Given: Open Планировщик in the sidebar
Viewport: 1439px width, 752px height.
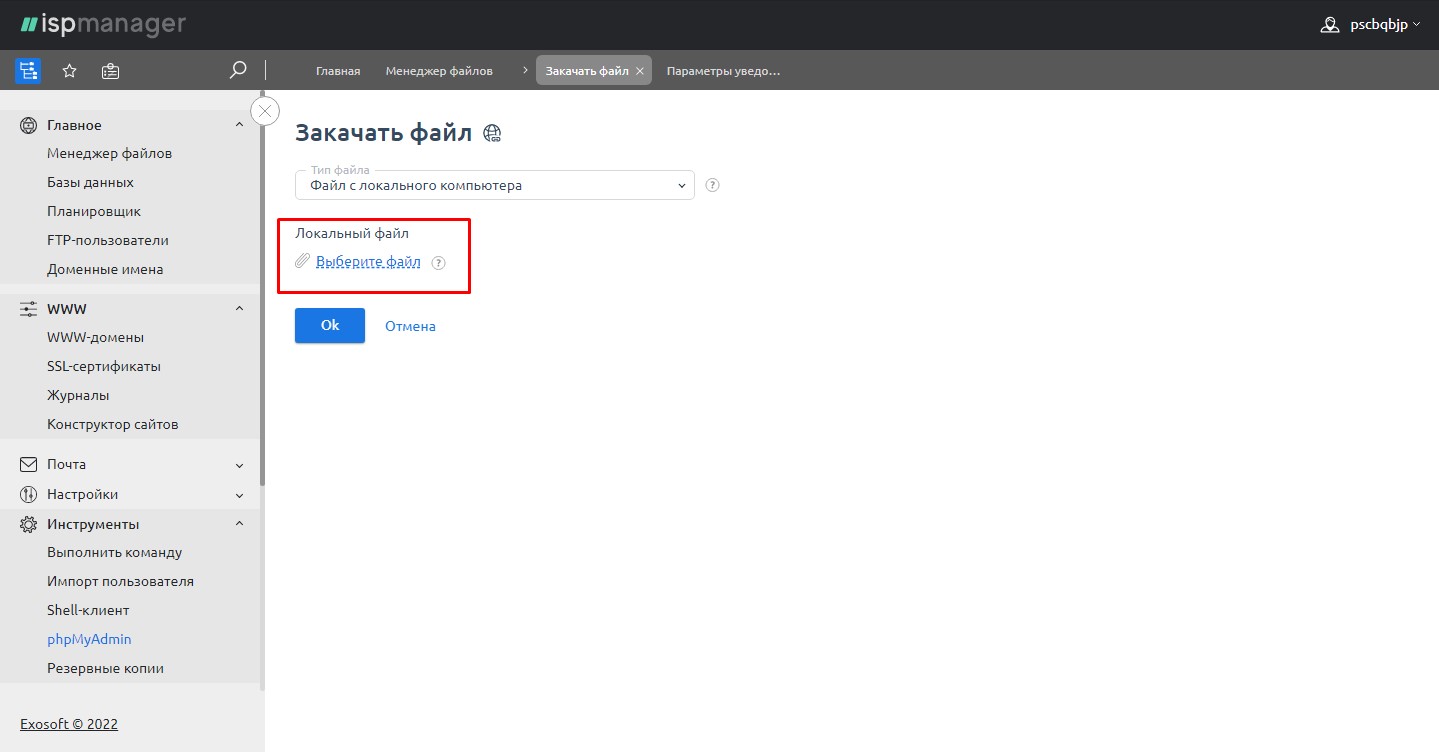Looking at the screenshot, I should point(94,211).
